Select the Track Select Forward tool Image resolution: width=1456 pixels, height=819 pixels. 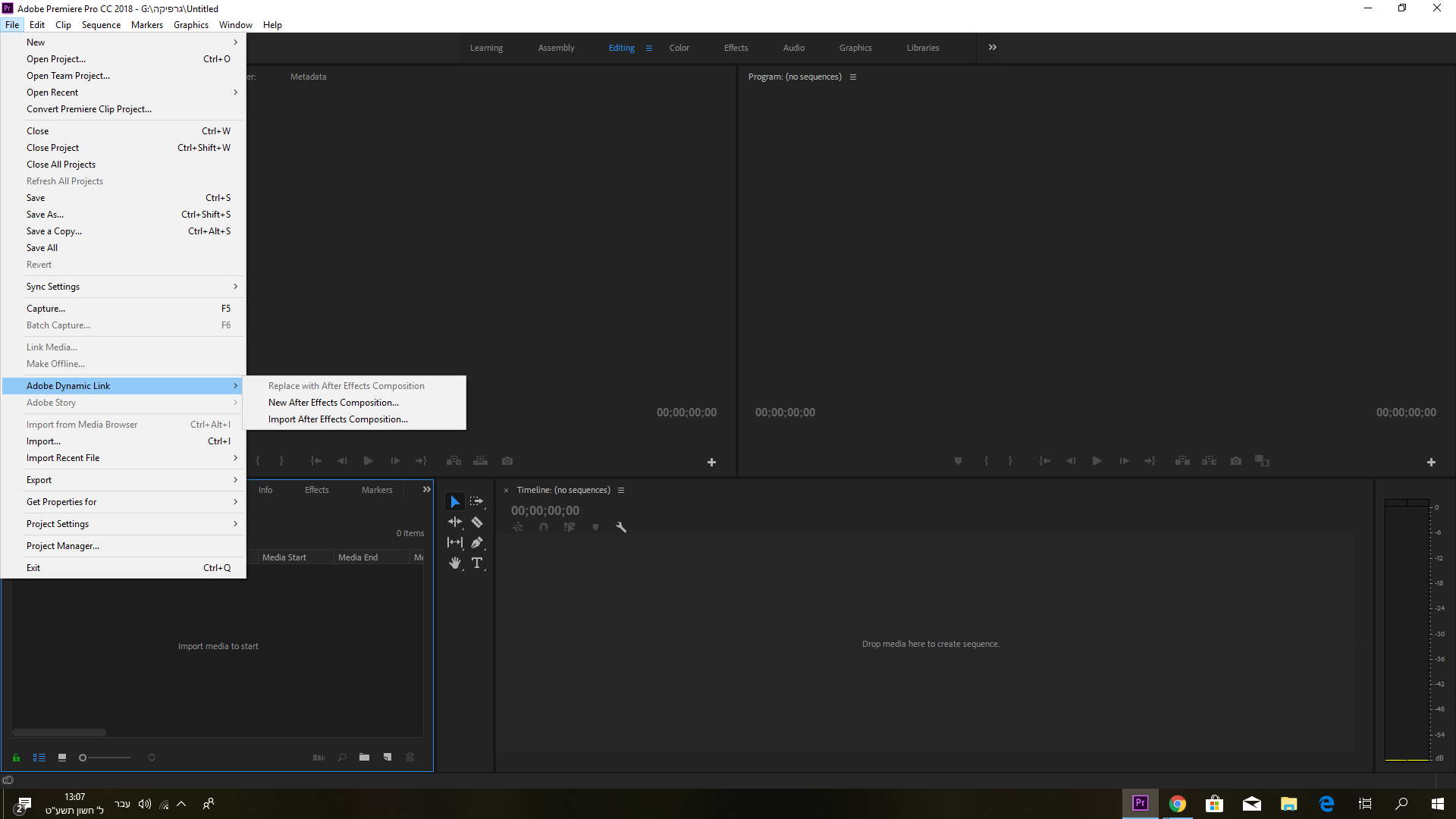(477, 501)
